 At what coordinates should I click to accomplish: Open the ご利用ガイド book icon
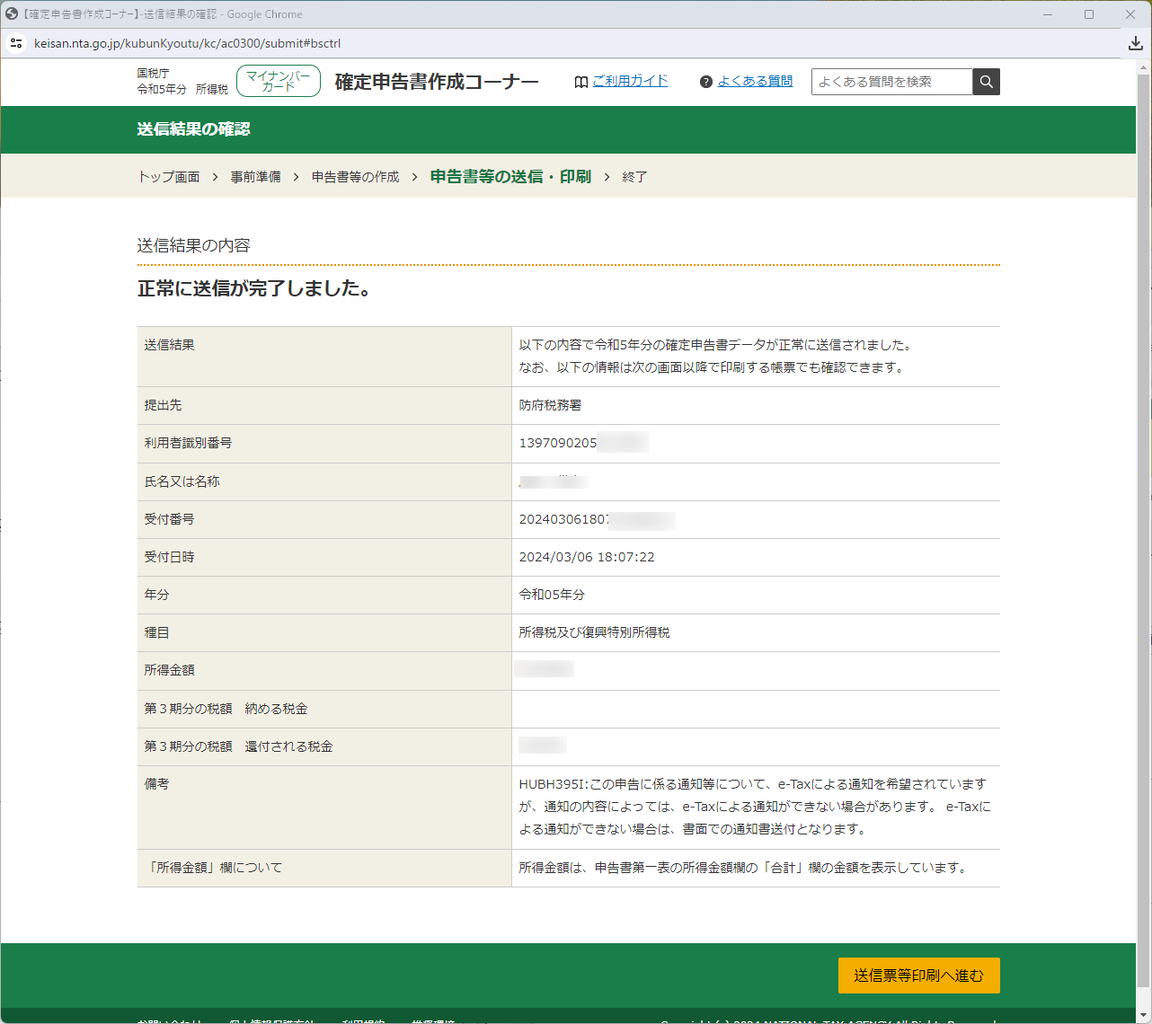[x=581, y=82]
